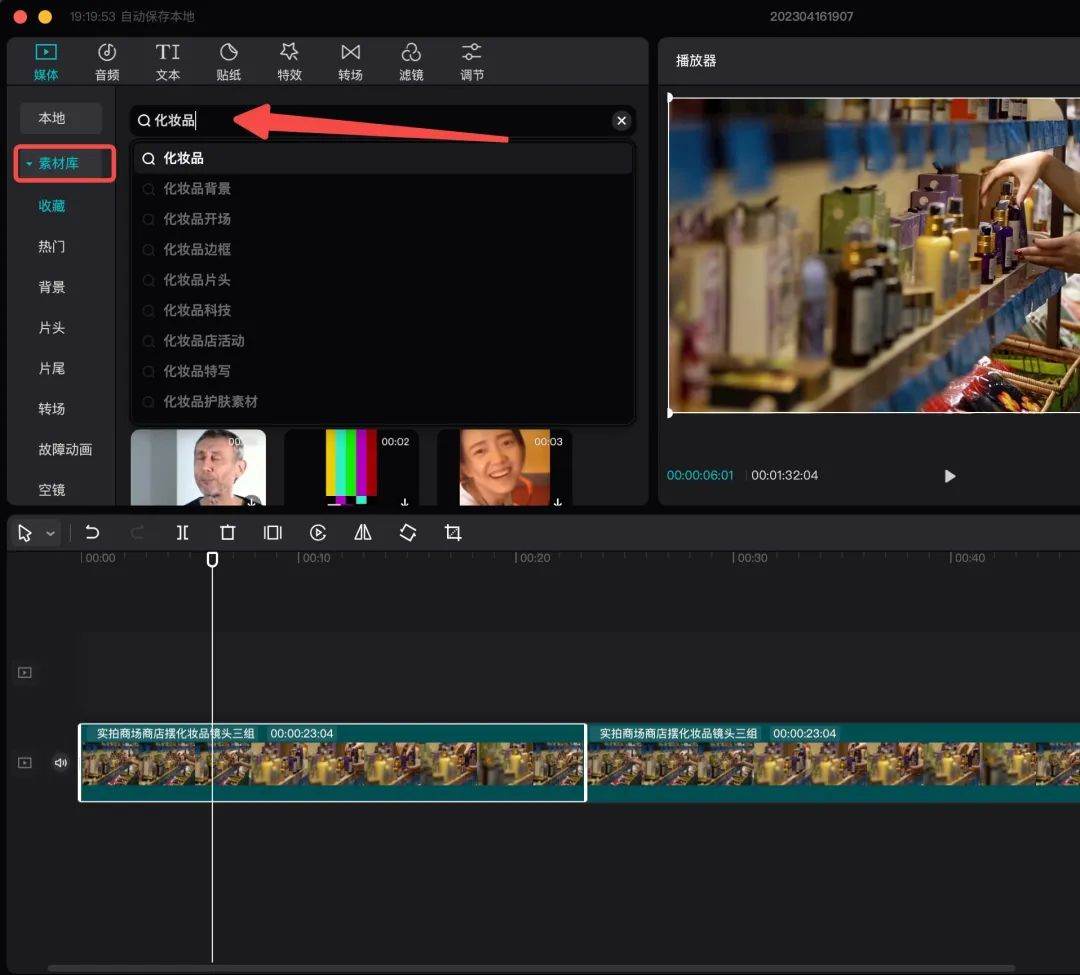Select 转场 category in library sidebar
1080x975 pixels.
pos(52,409)
